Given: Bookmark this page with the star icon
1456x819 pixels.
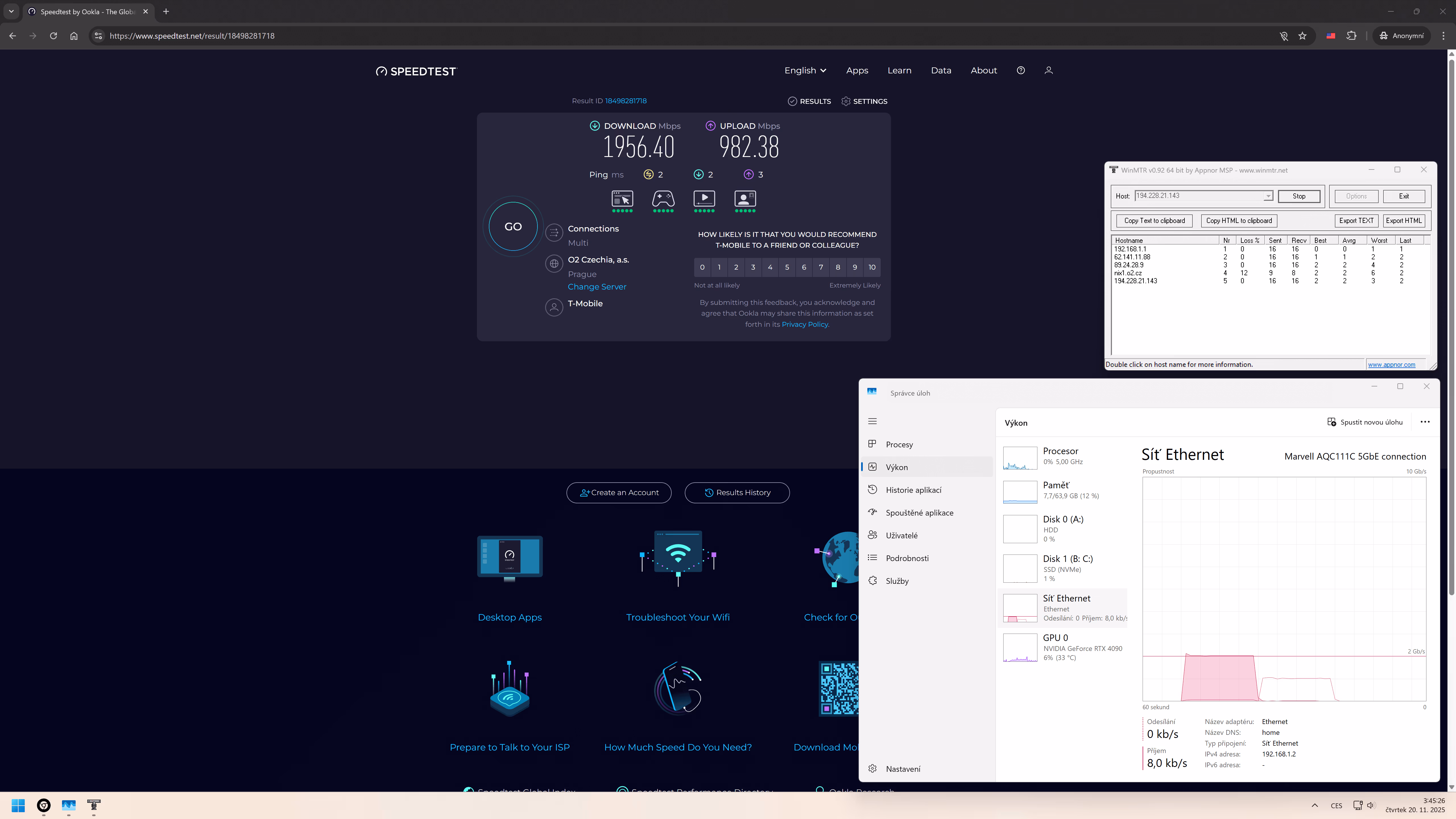Looking at the screenshot, I should pyautogui.click(x=1302, y=36).
